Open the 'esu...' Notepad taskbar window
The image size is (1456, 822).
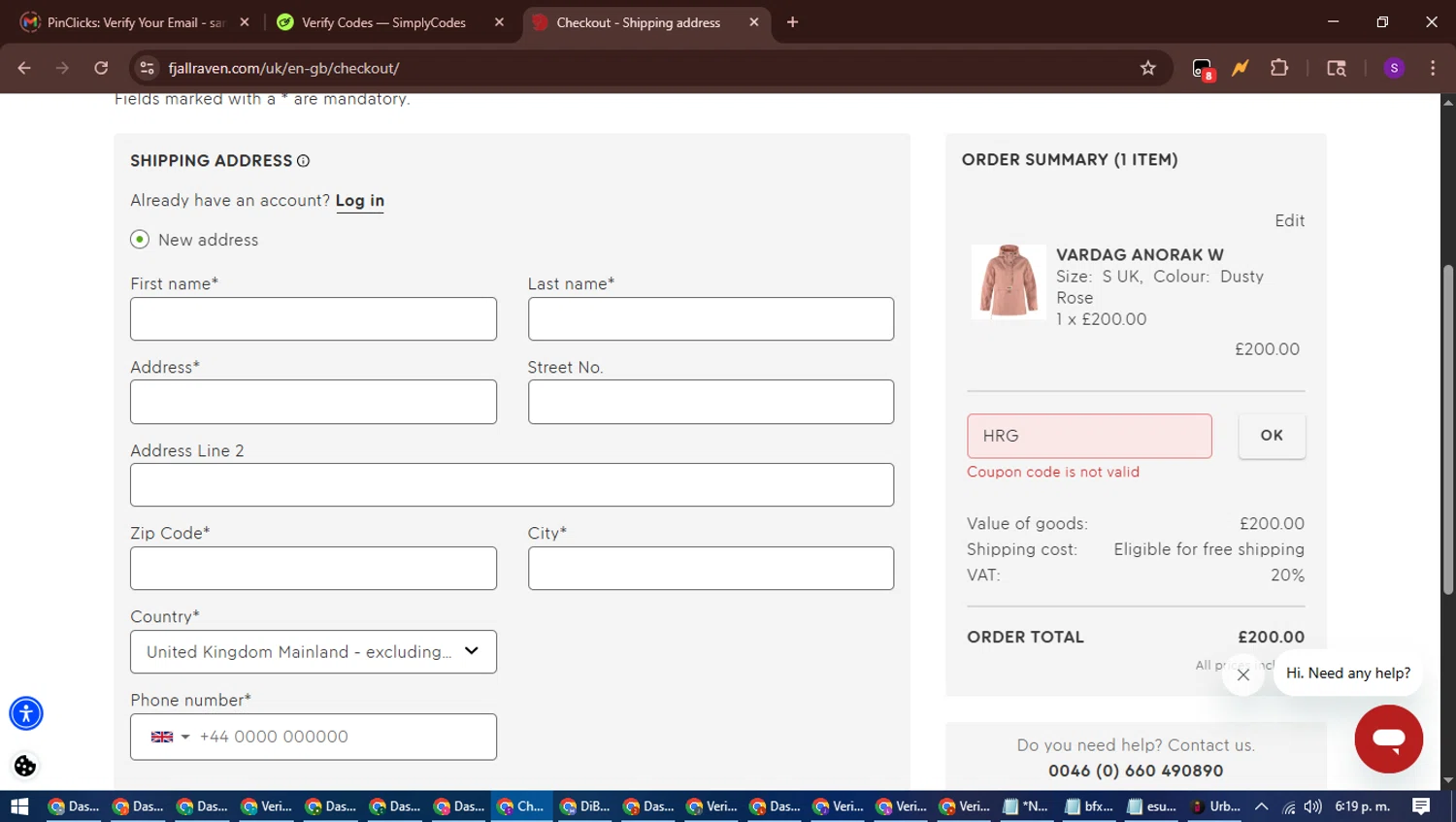click(x=1152, y=806)
